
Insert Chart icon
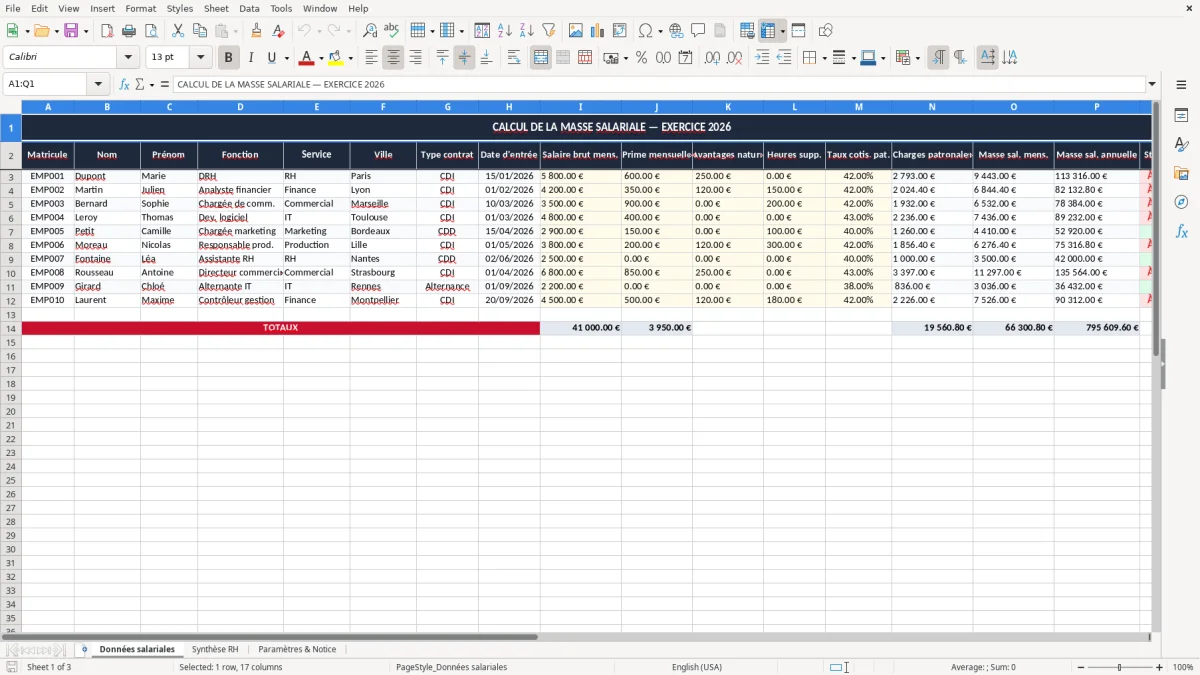click(x=598, y=31)
